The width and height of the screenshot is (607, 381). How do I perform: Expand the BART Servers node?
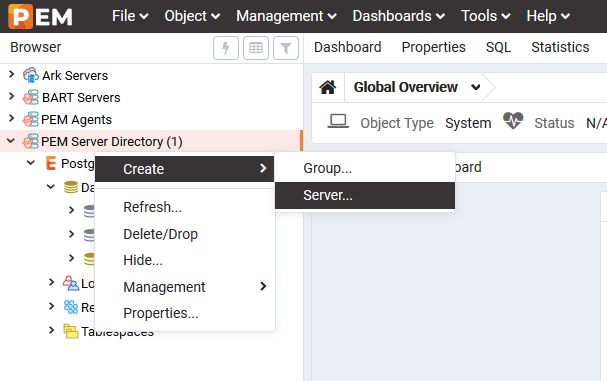pyautogui.click(x=12, y=96)
